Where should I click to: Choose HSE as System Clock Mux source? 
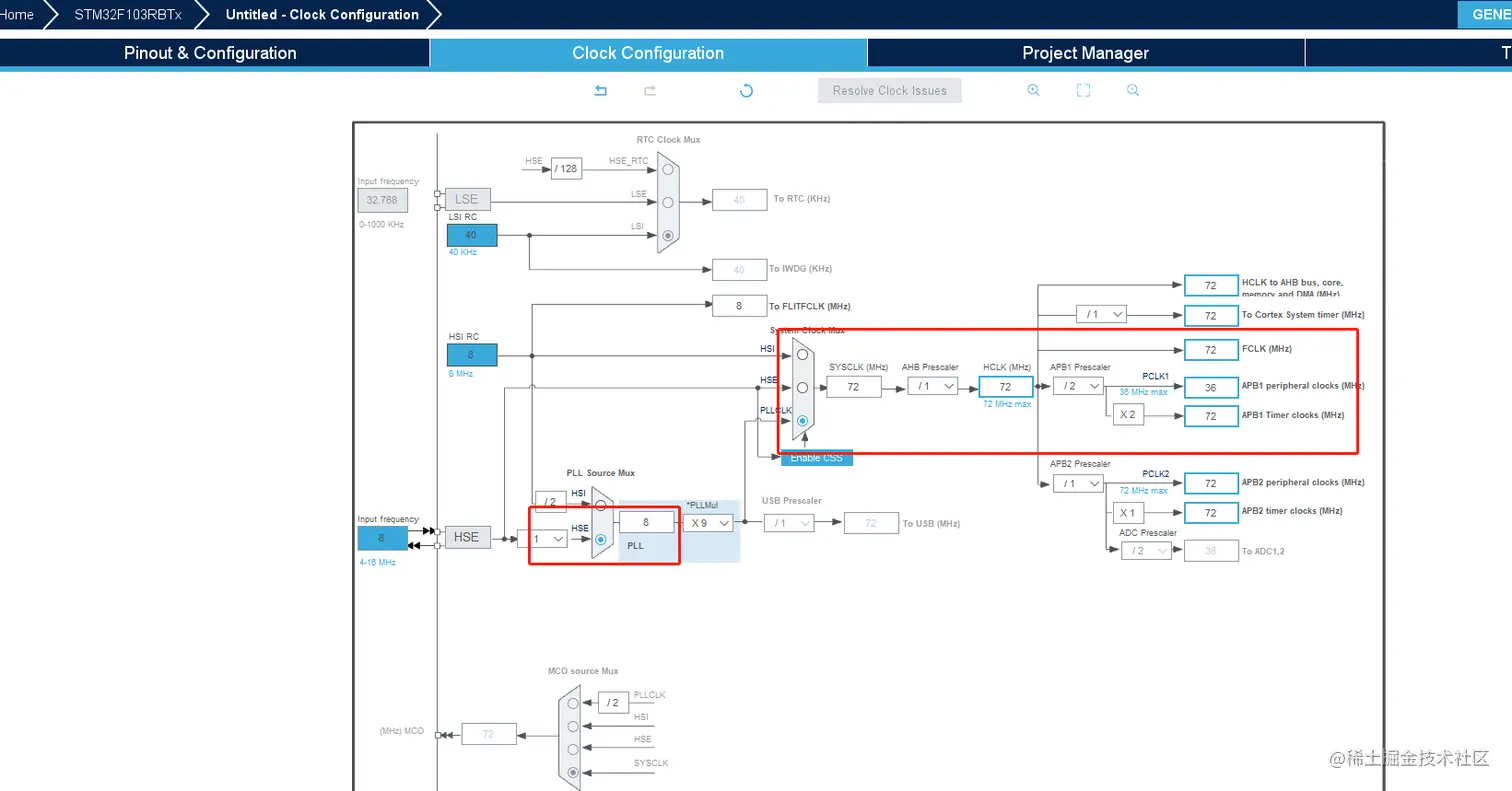802,387
